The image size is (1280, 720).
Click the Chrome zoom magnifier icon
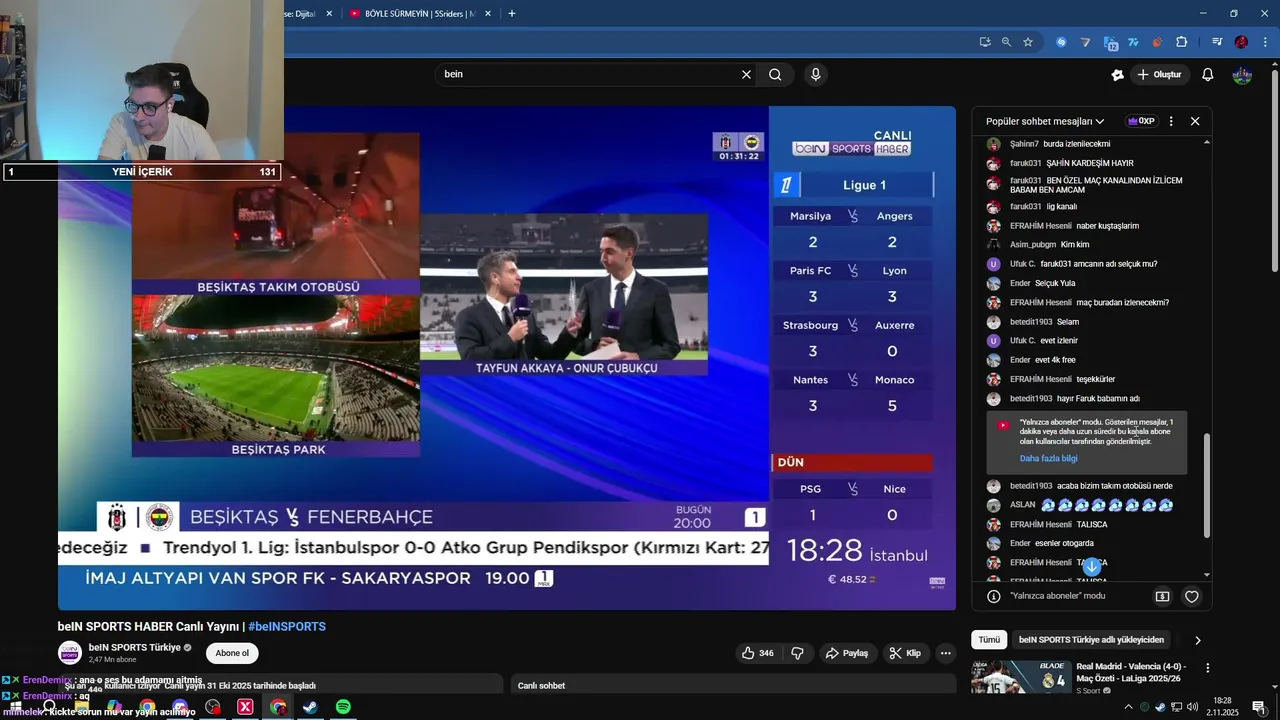pyautogui.click(x=1006, y=42)
